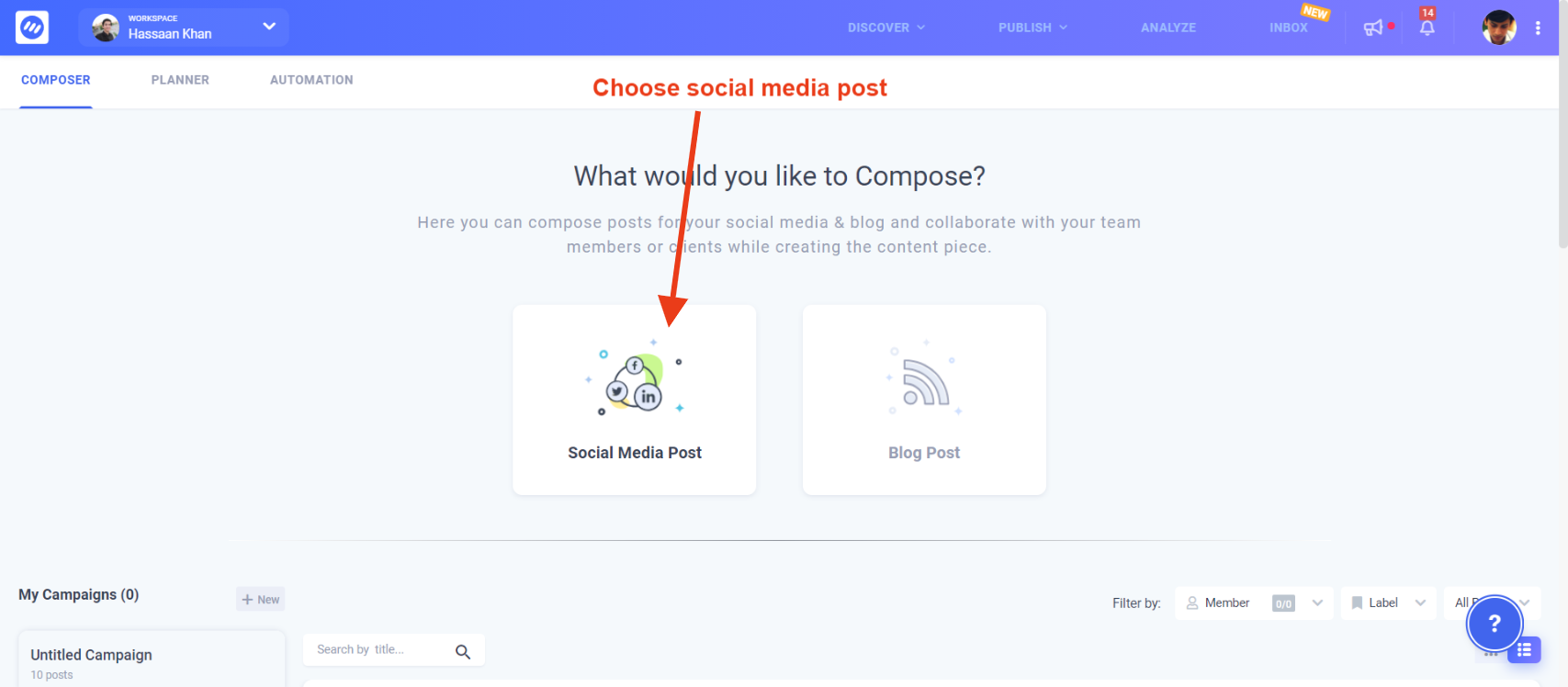Click the blue question mark help icon
This screenshot has height=687, width=1568.
point(1494,624)
